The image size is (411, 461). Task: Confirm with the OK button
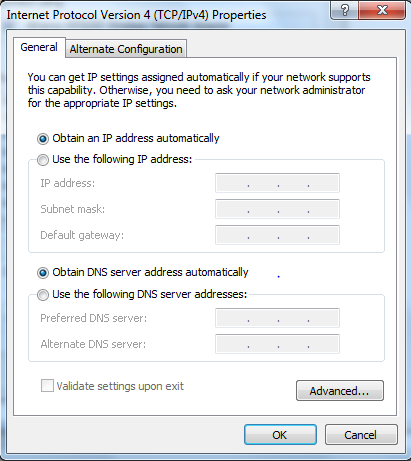coord(280,435)
